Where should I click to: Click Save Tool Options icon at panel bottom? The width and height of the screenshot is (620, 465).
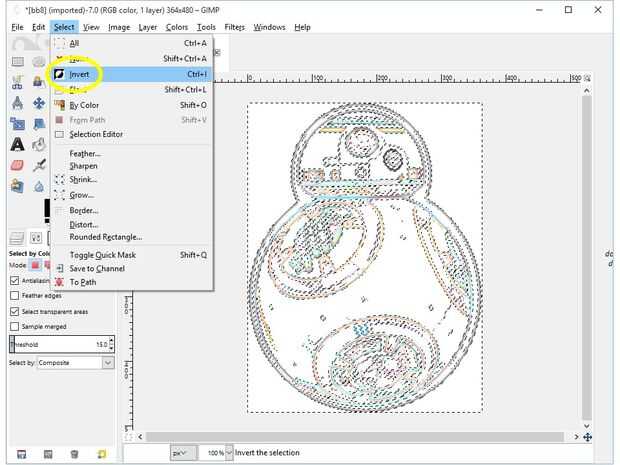(x=21, y=454)
